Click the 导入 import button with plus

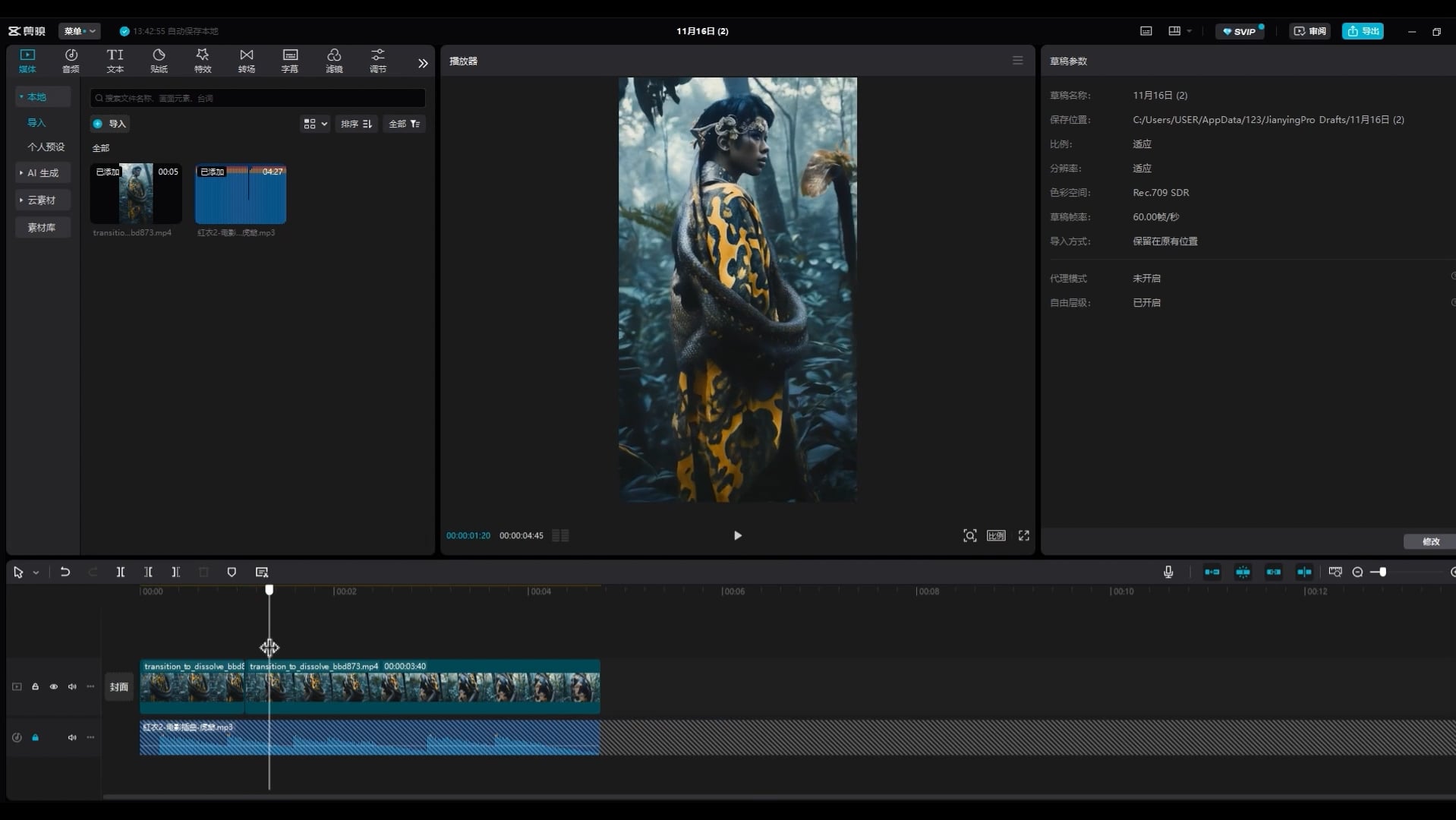point(109,124)
